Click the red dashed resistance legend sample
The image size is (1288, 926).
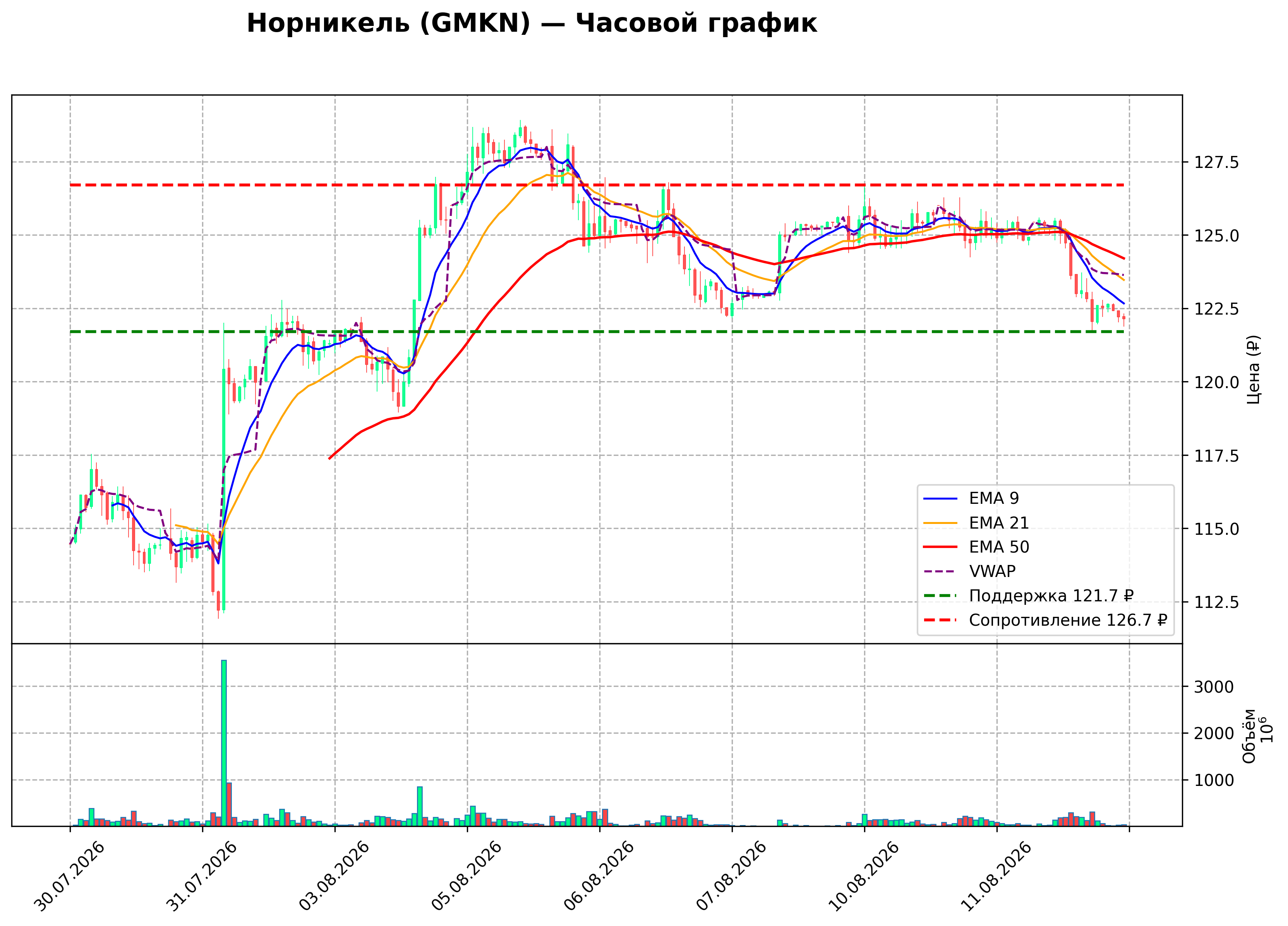click(x=940, y=621)
